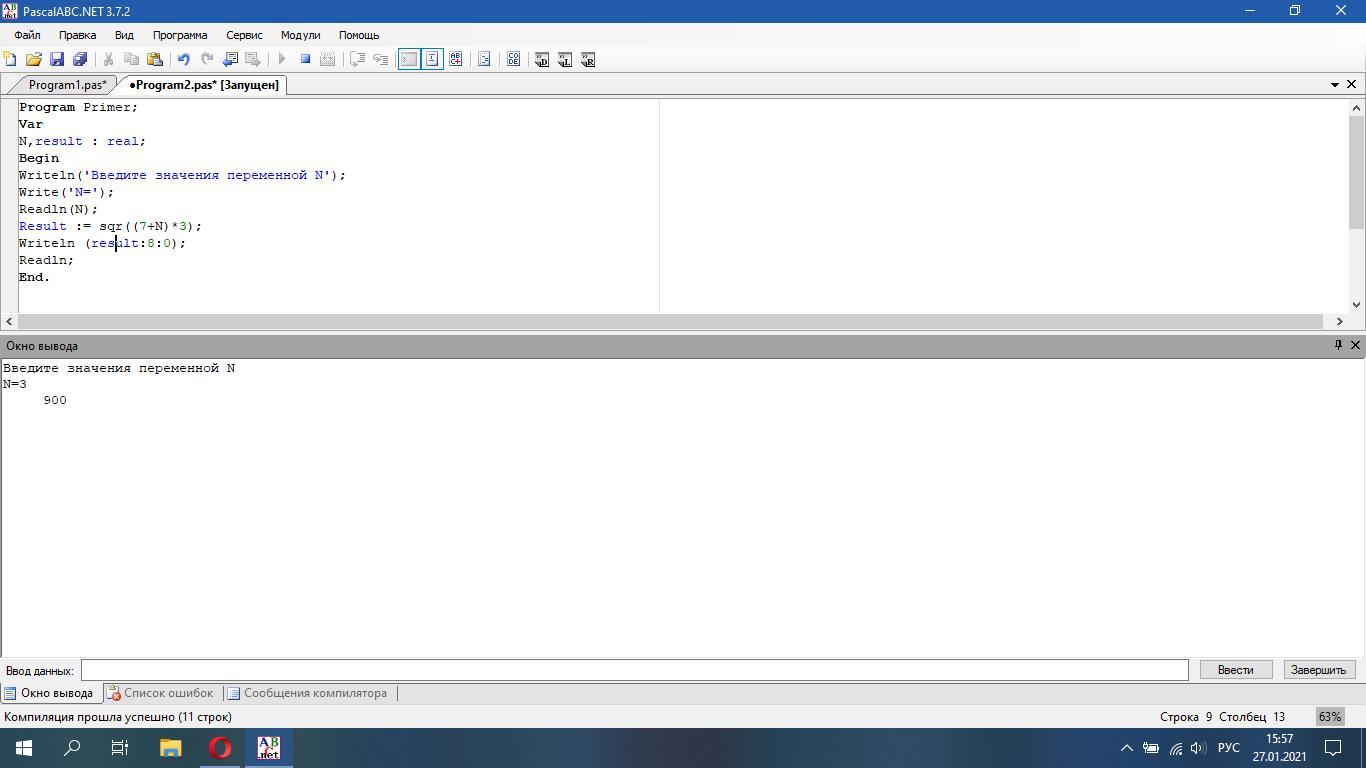Open File Explorer from the taskbar
Viewport: 1366px width, 768px height.
tap(170, 748)
